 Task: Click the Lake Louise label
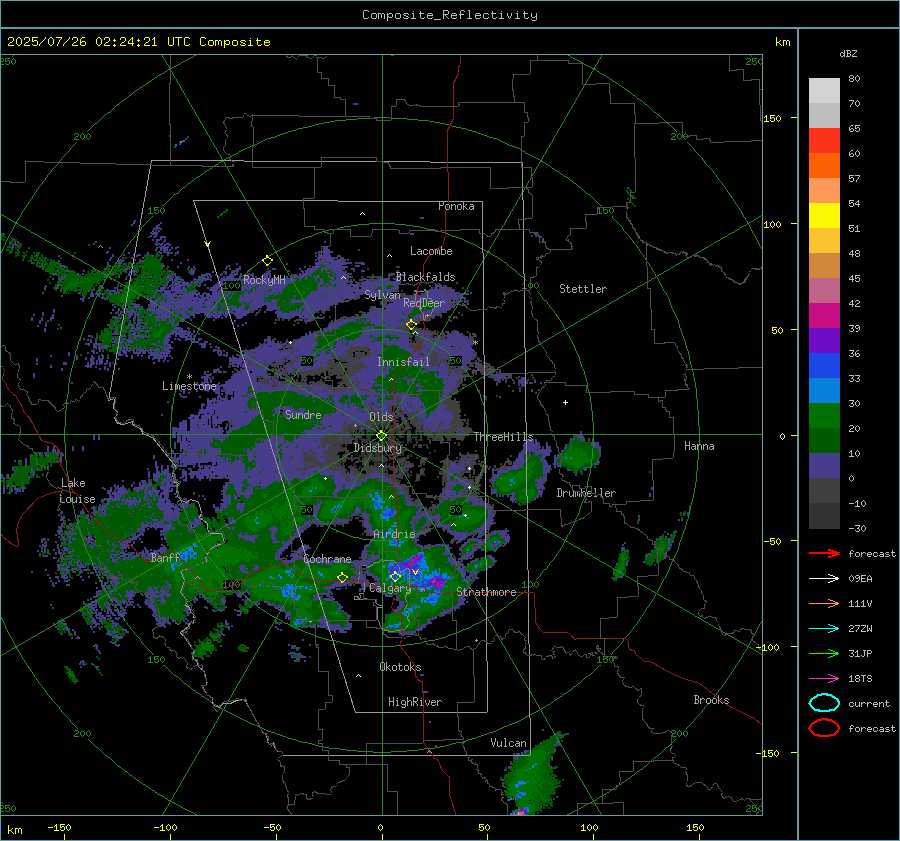(77, 491)
